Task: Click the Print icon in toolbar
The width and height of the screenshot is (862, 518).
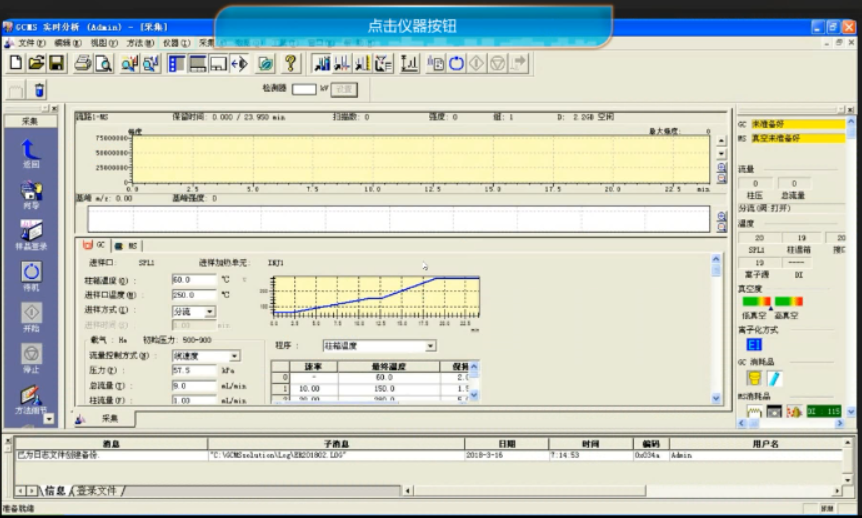Action: (82, 64)
